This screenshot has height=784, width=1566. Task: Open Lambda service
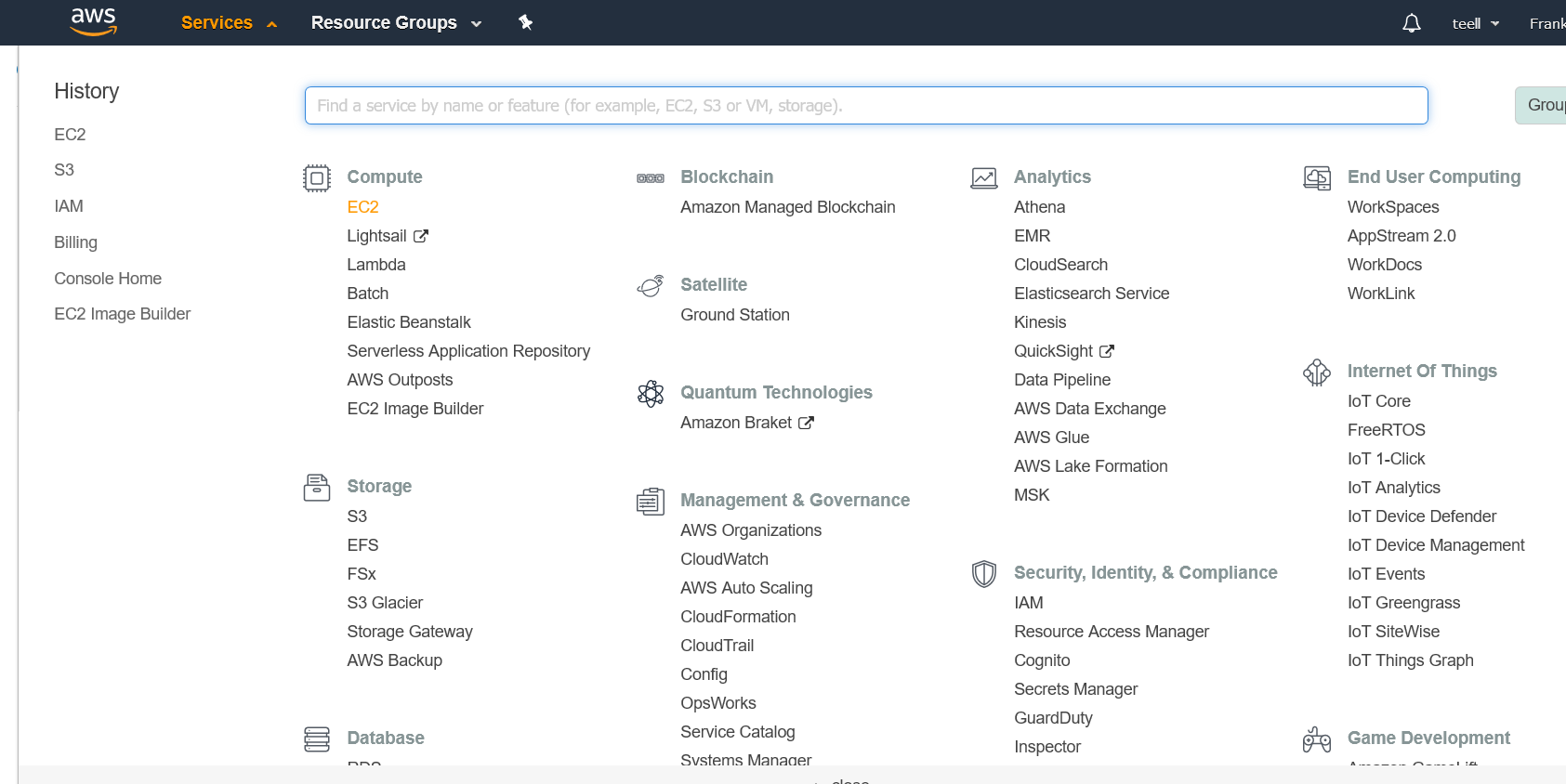(x=376, y=265)
